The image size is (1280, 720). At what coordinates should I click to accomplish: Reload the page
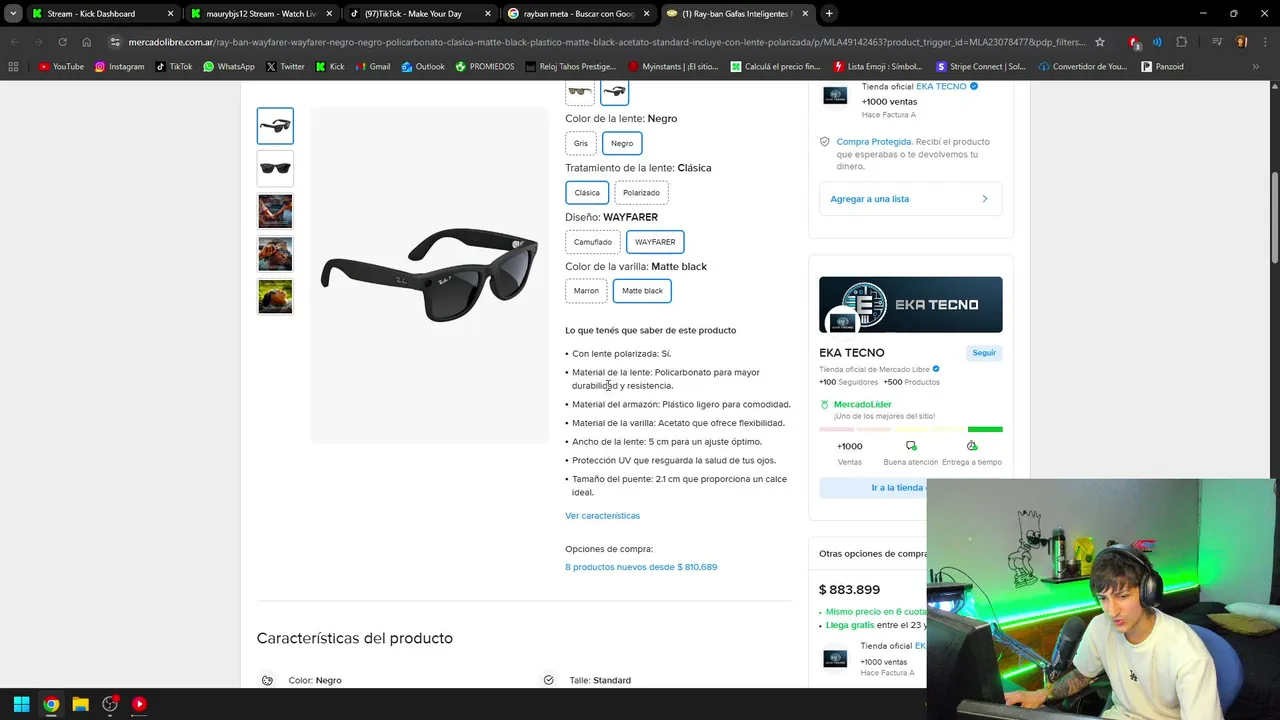coord(62,42)
